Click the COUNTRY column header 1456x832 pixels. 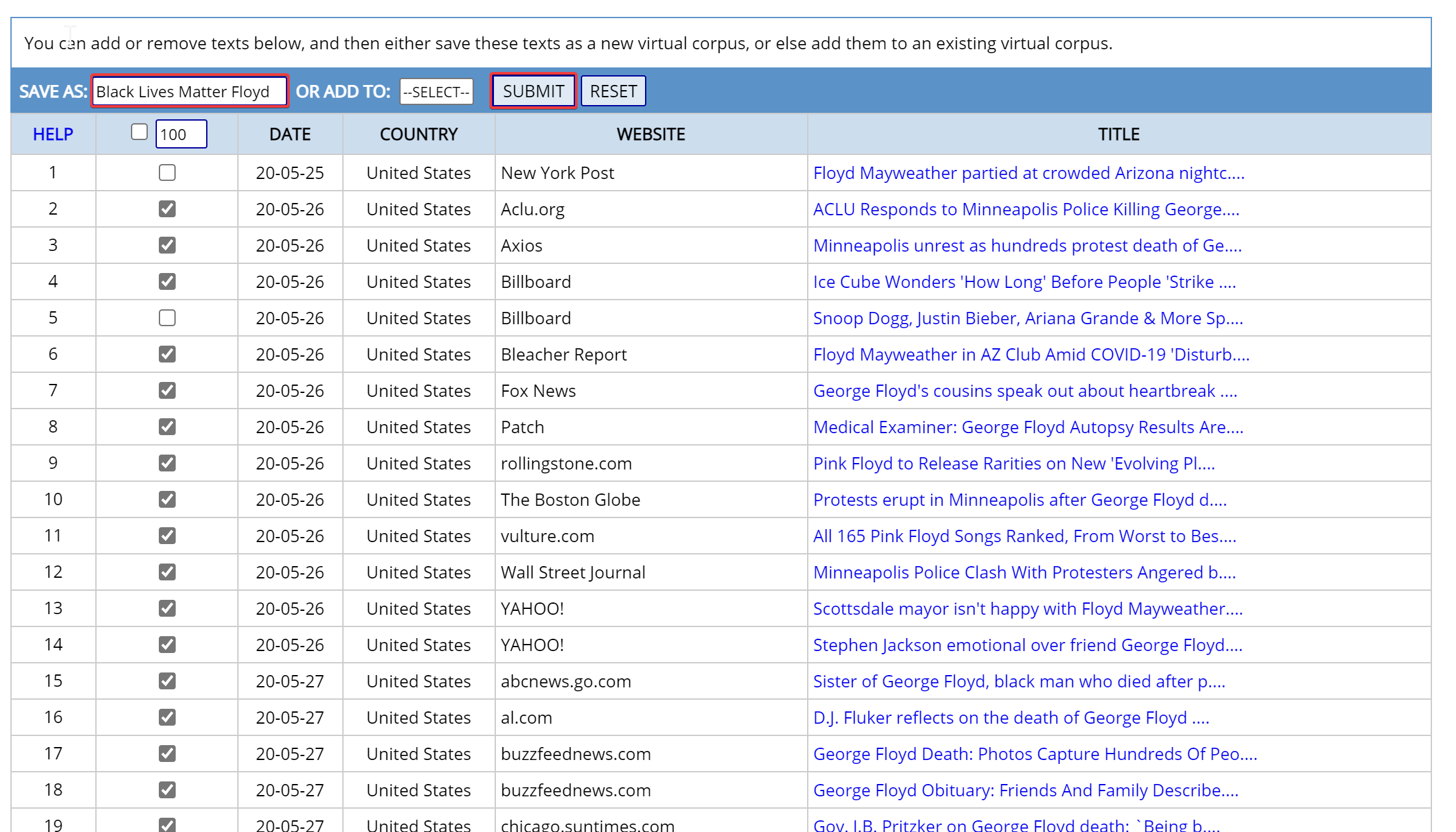coord(419,134)
